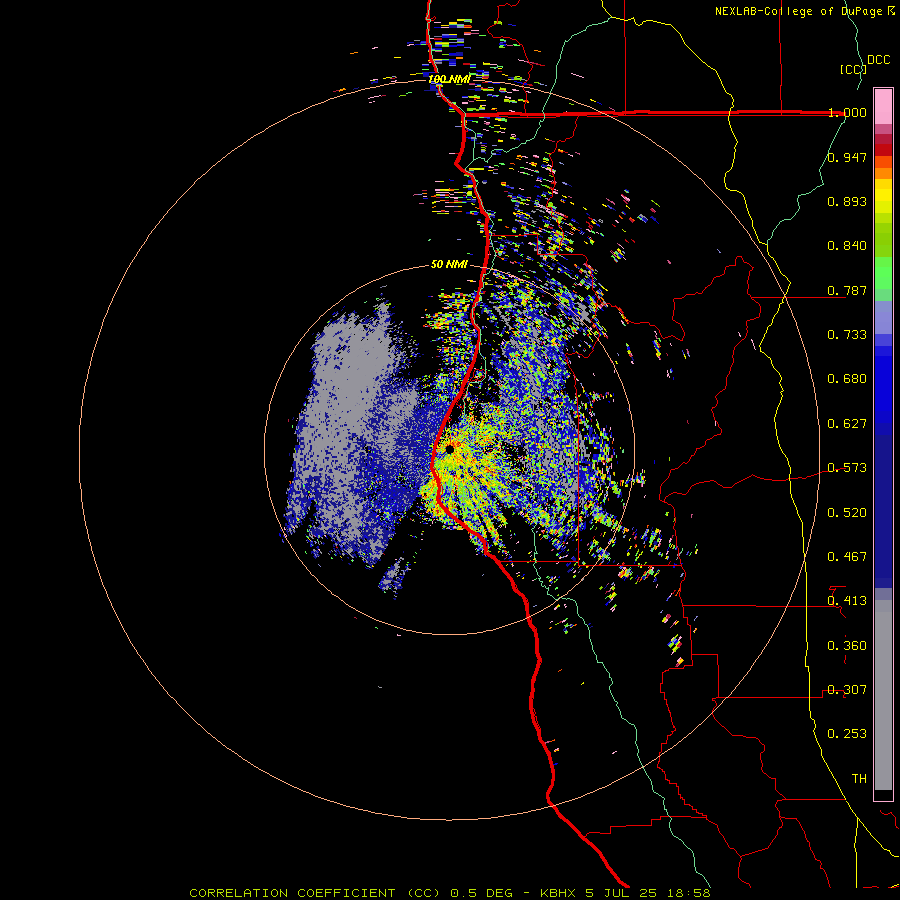Viewport: 900px width, 900px height.
Task: Click the 0.947 scale value
Action: coord(847,157)
